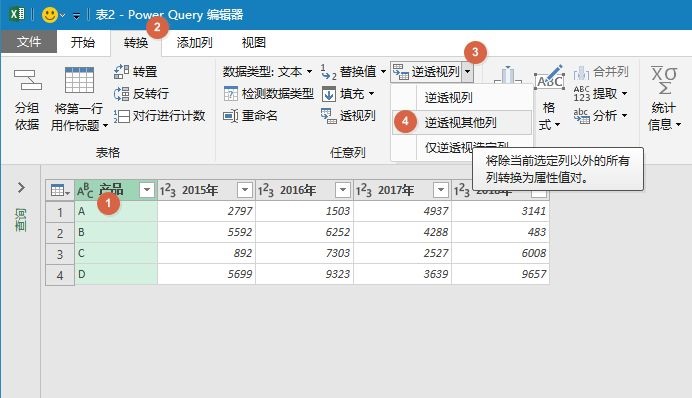This screenshot has height=398, width=692.
Task: Click the 合并列 button
Action: 601,71
